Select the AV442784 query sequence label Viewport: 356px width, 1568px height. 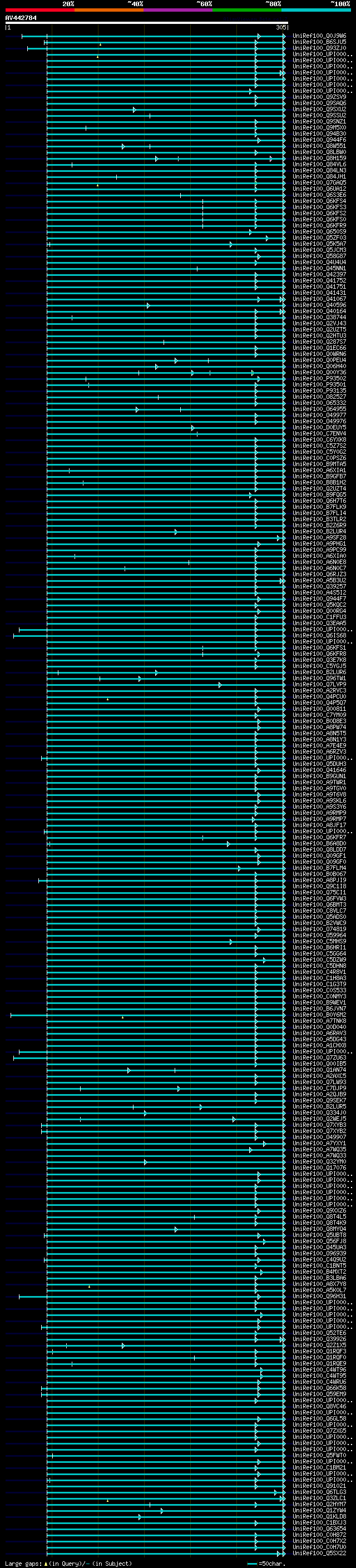(x=21, y=18)
